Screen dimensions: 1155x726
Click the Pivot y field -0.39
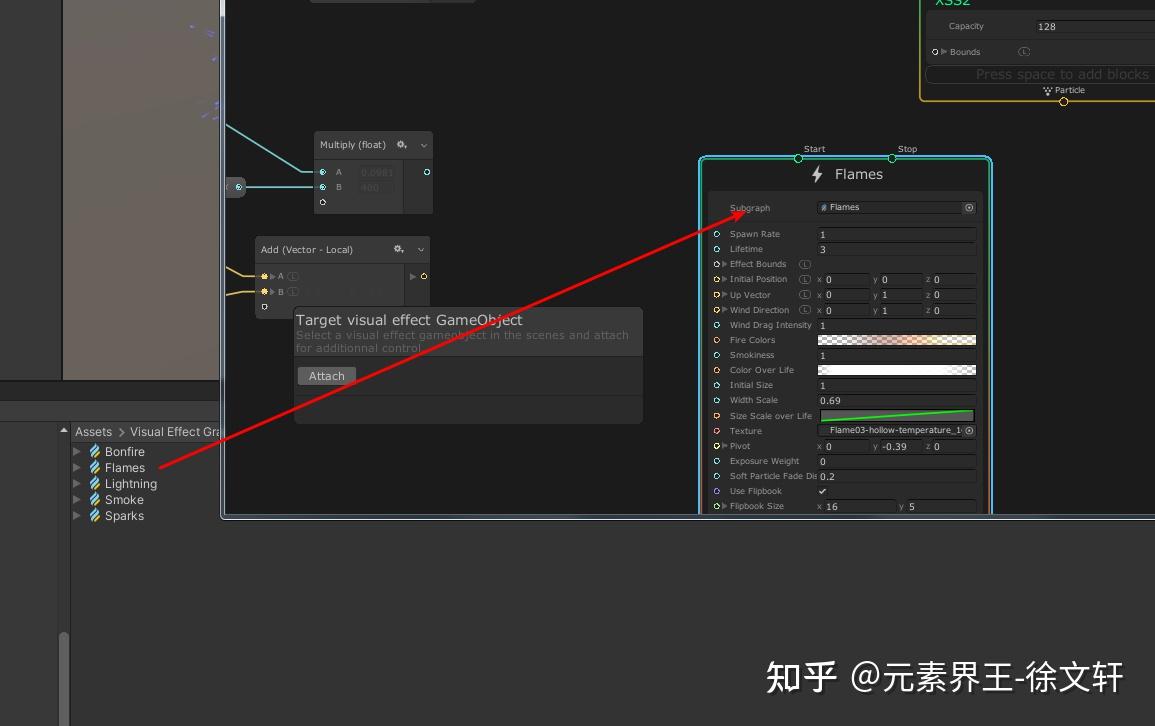(x=901, y=446)
